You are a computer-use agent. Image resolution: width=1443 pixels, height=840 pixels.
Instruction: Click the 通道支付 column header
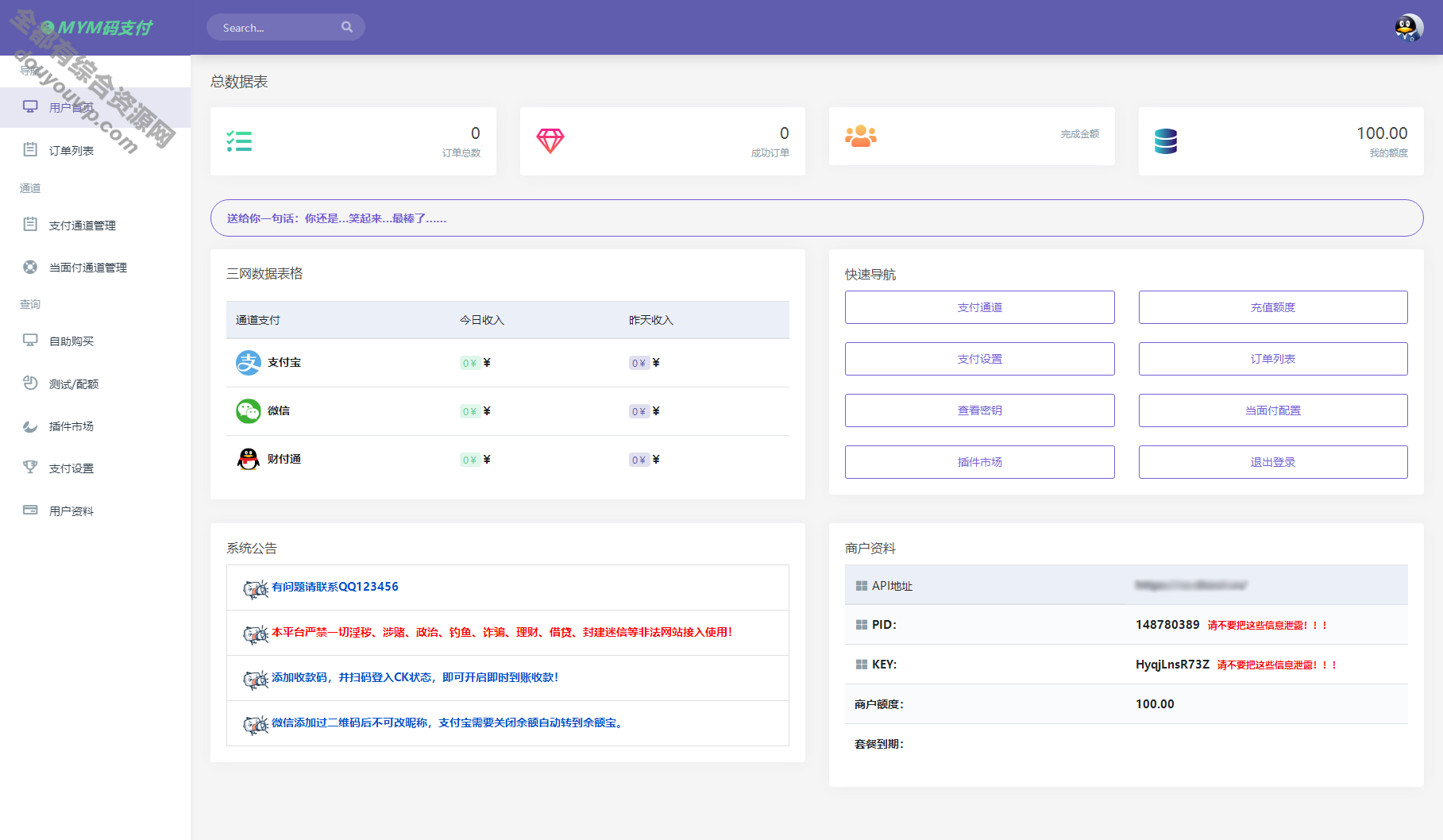(258, 320)
